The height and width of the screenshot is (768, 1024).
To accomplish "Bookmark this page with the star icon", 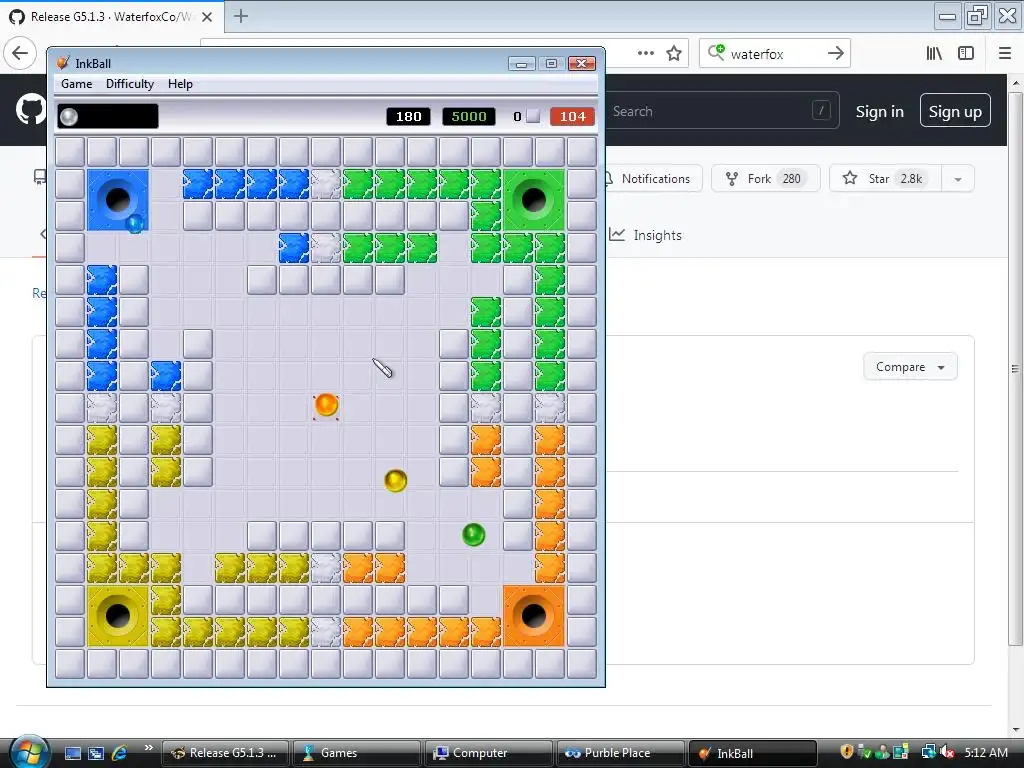I will pyautogui.click(x=674, y=53).
